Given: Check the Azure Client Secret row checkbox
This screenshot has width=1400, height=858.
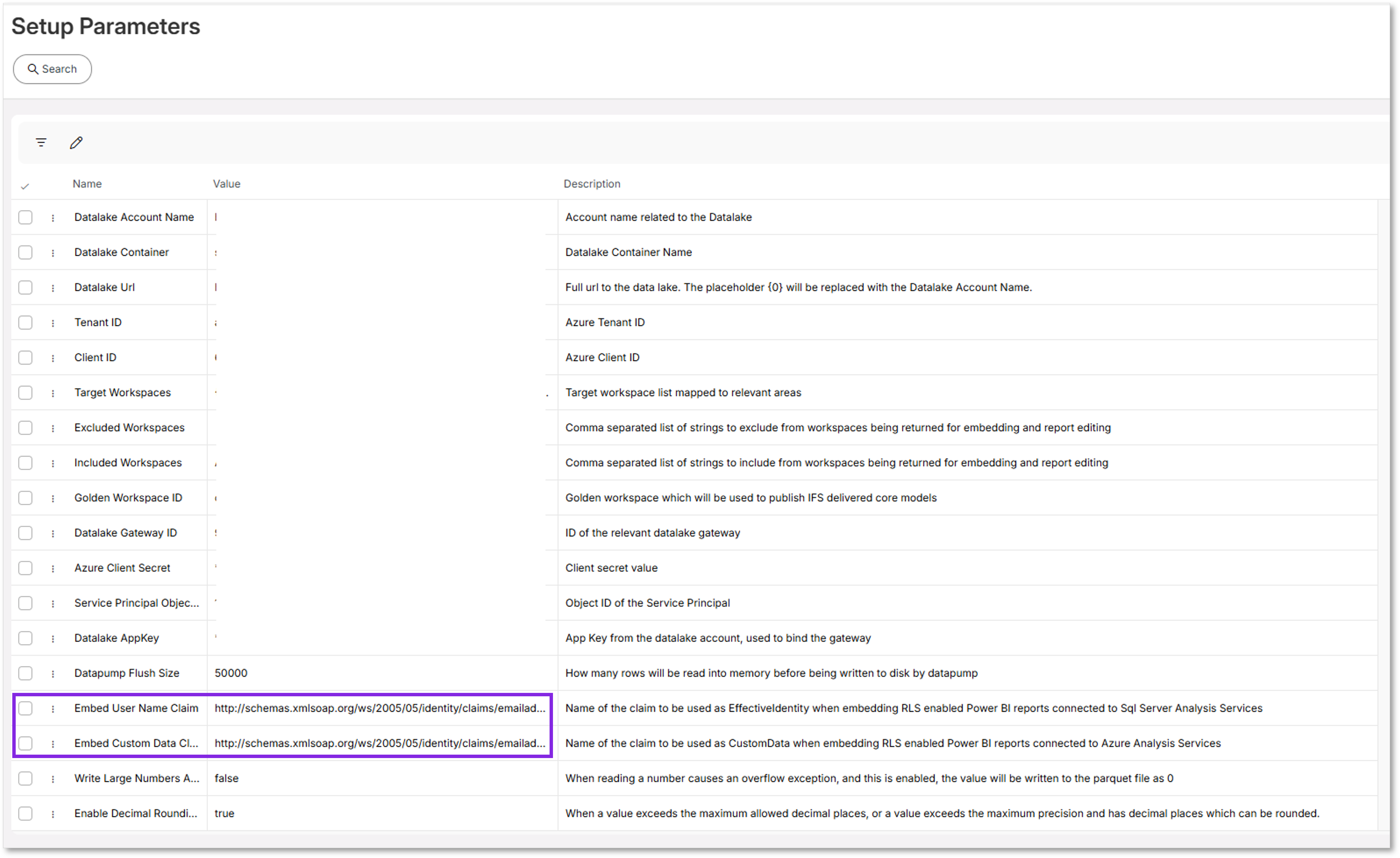Looking at the screenshot, I should pos(25,568).
